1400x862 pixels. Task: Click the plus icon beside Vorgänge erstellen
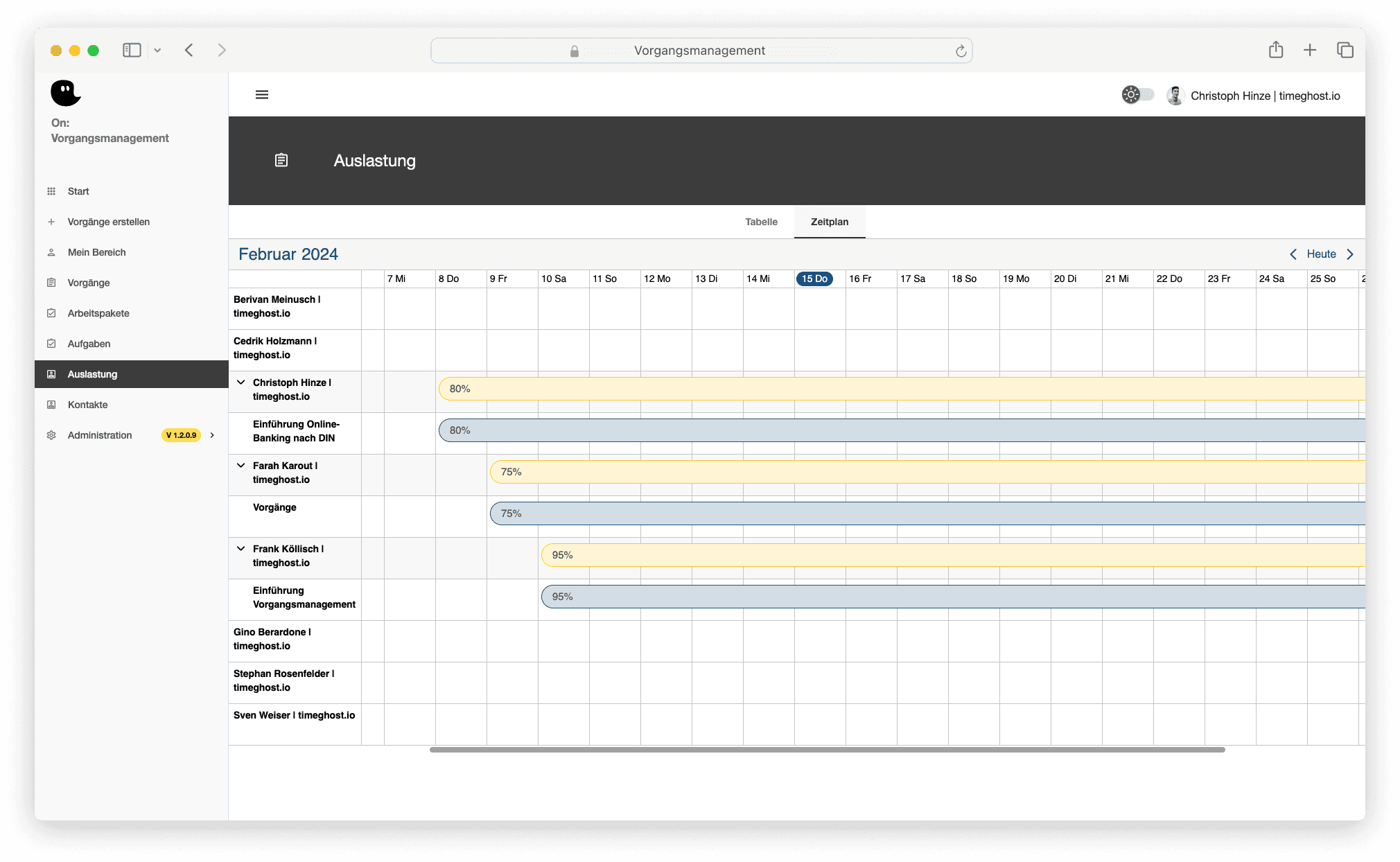(x=51, y=222)
